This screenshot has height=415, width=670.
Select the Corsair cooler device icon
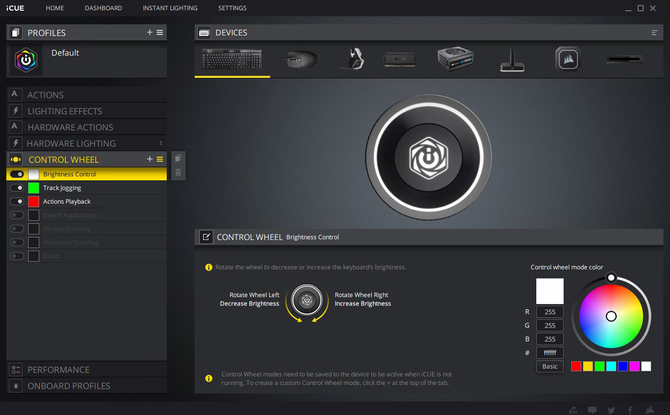[x=568, y=59]
